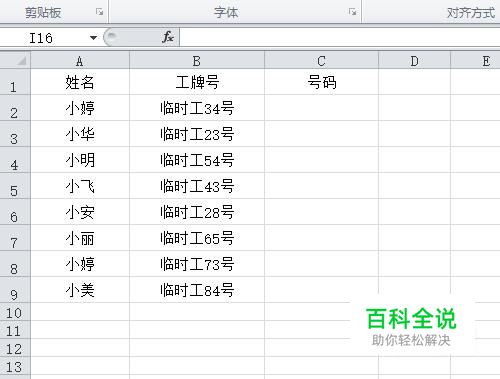This screenshot has width=500, height=379.
Task: Click cell with 临时工23号
Action: [x=197, y=134]
